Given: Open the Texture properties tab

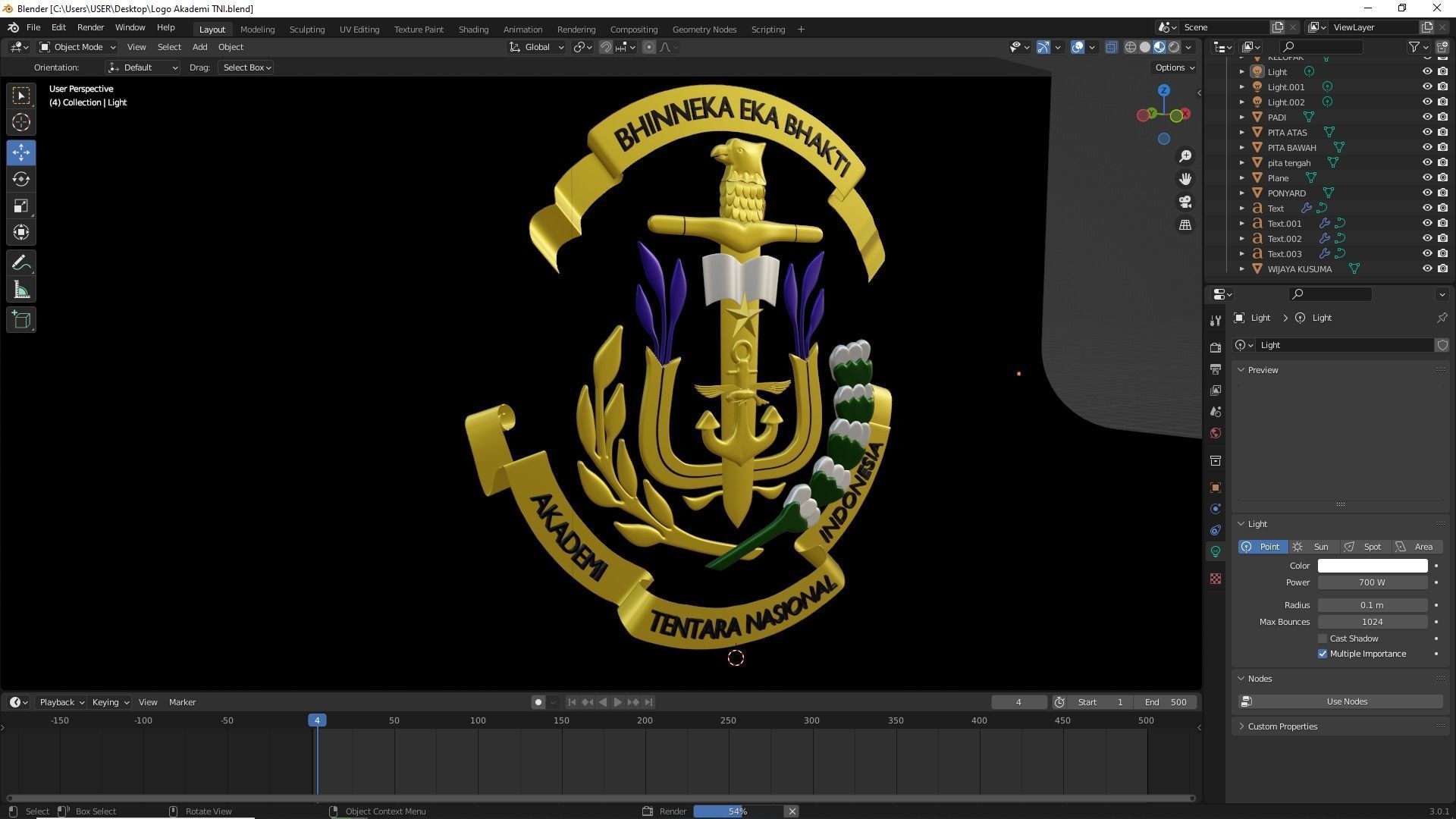Looking at the screenshot, I should (x=1216, y=579).
